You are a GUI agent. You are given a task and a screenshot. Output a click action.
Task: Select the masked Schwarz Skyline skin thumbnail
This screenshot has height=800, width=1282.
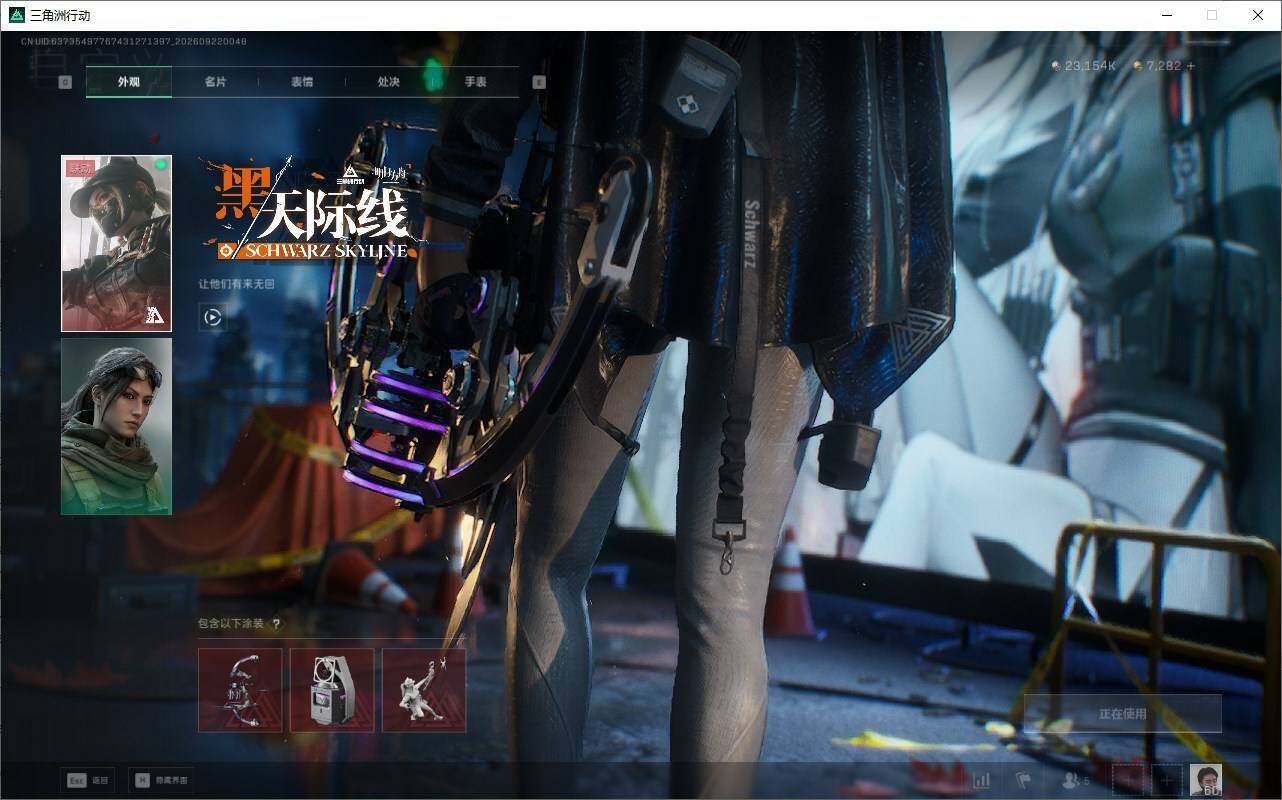(116, 243)
